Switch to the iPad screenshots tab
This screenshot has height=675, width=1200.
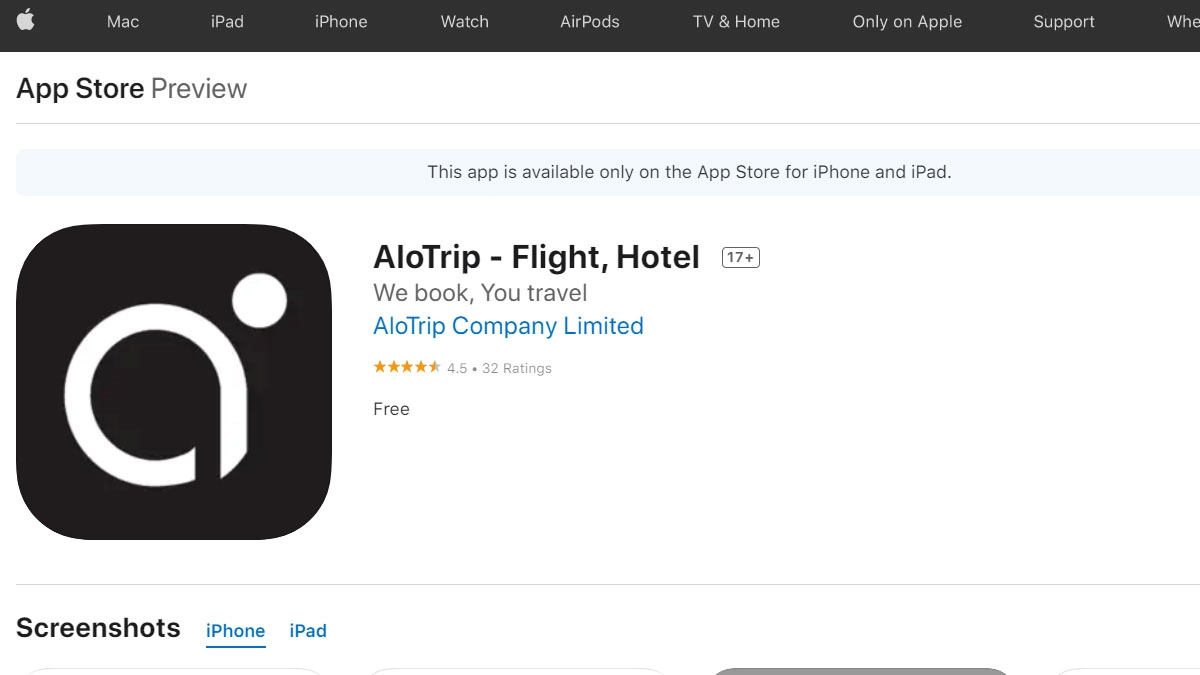[308, 630]
